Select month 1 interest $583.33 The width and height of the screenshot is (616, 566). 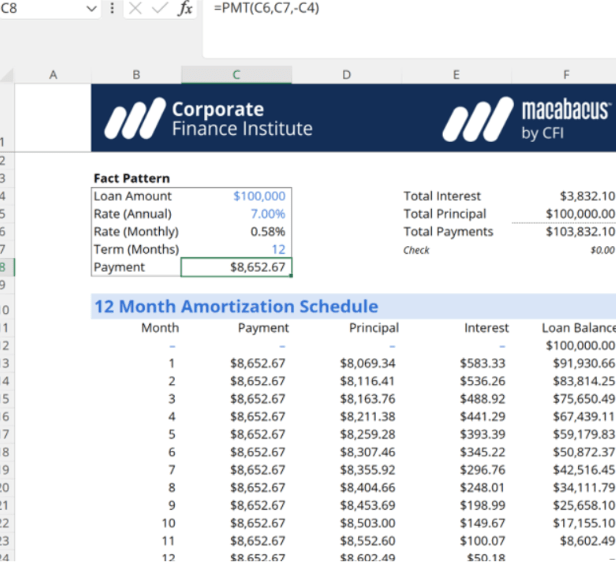(x=482, y=363)
